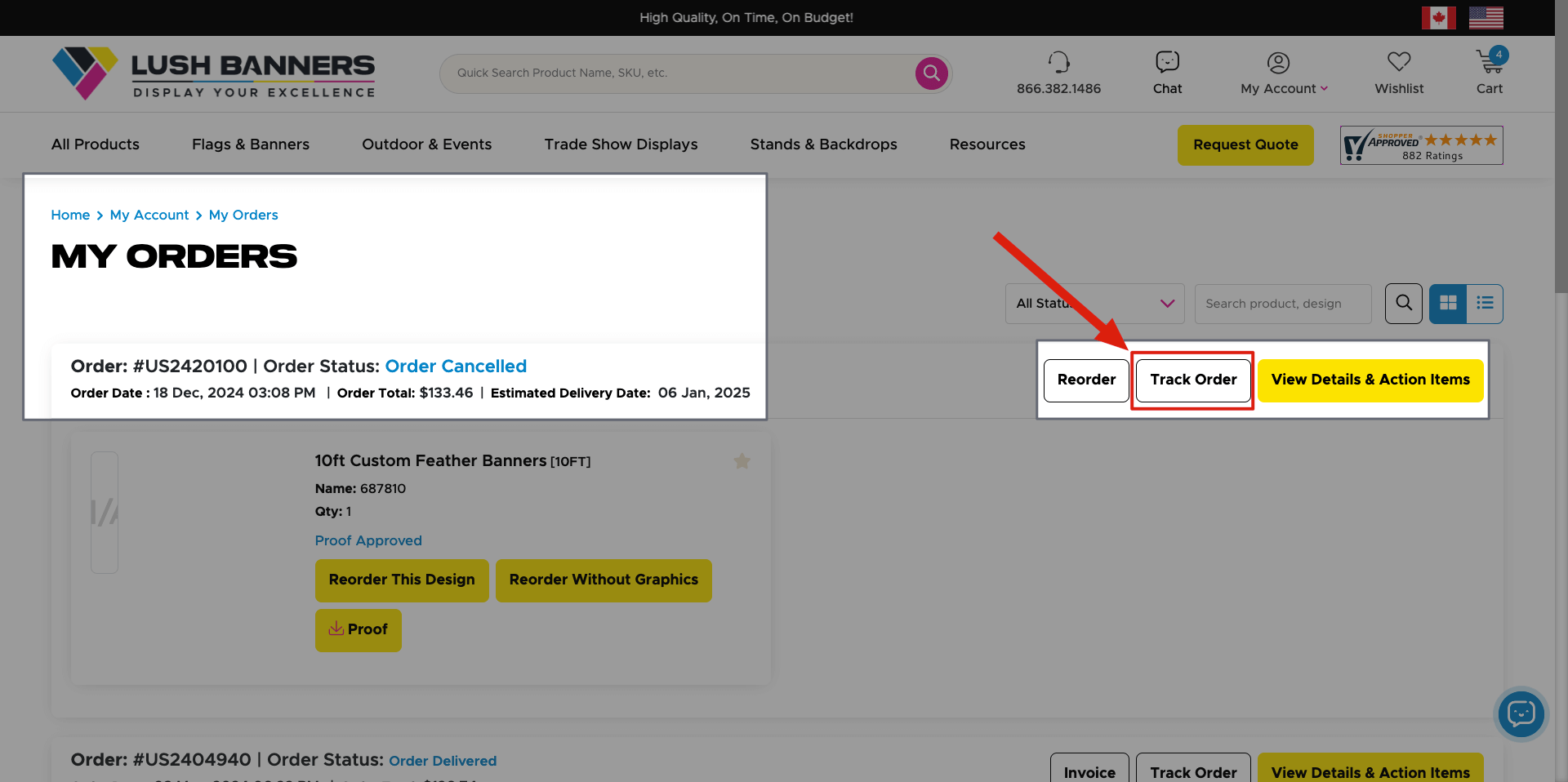Screen dimensions: 1568x782
Task: Open the shopping Cart icon
Action: 1488,62
